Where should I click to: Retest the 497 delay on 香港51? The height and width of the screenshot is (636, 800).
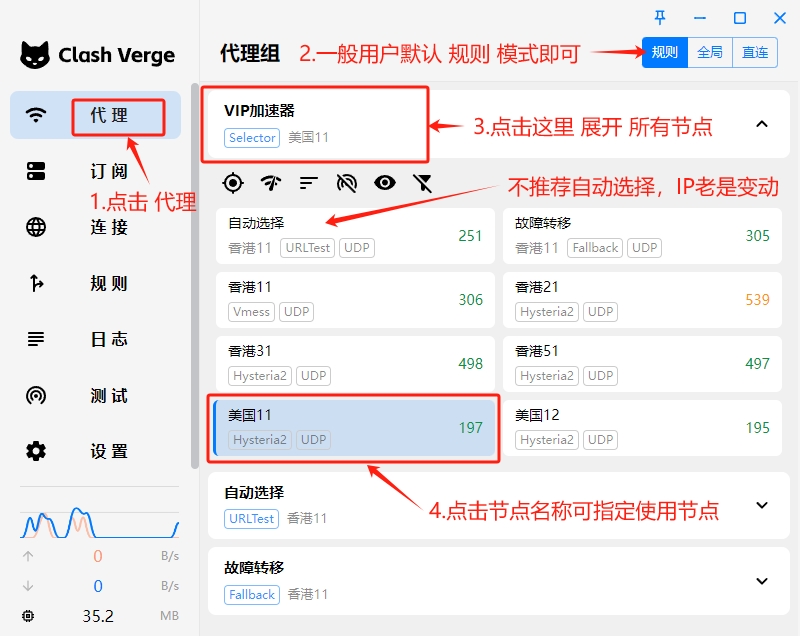757,364
